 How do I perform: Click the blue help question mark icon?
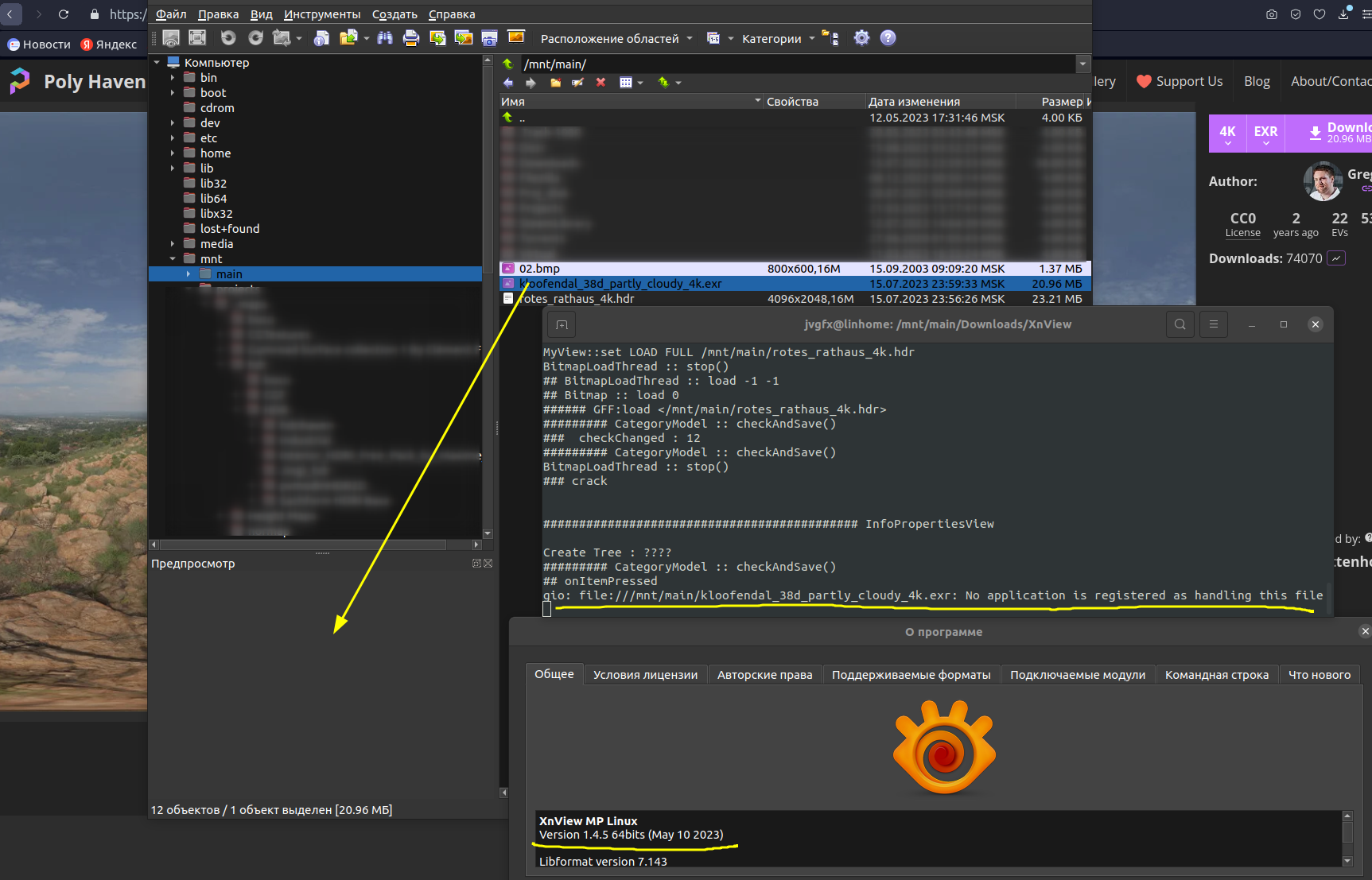click(888, 38)
